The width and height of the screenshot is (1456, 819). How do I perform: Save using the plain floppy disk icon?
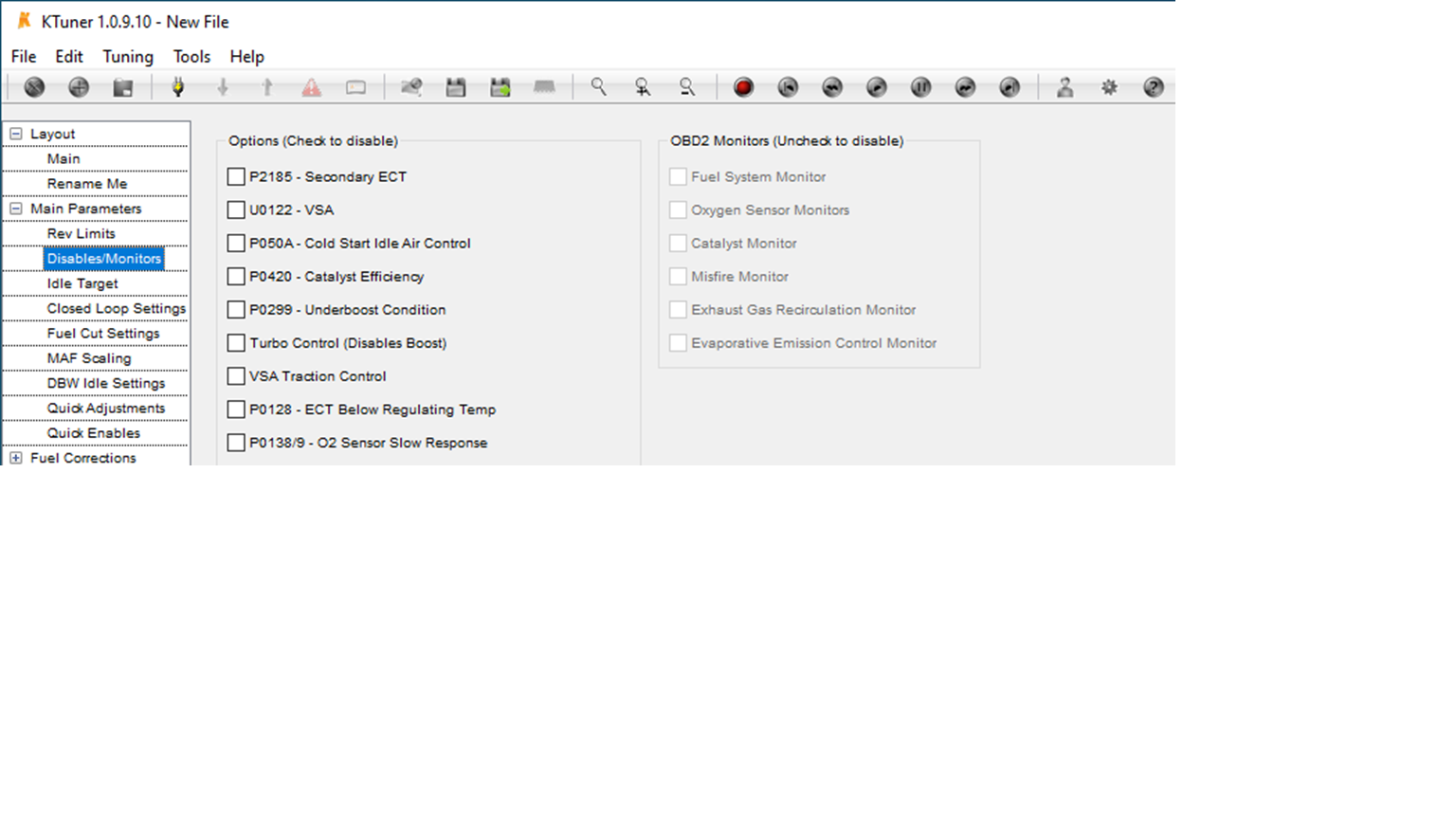pos(456,87)
